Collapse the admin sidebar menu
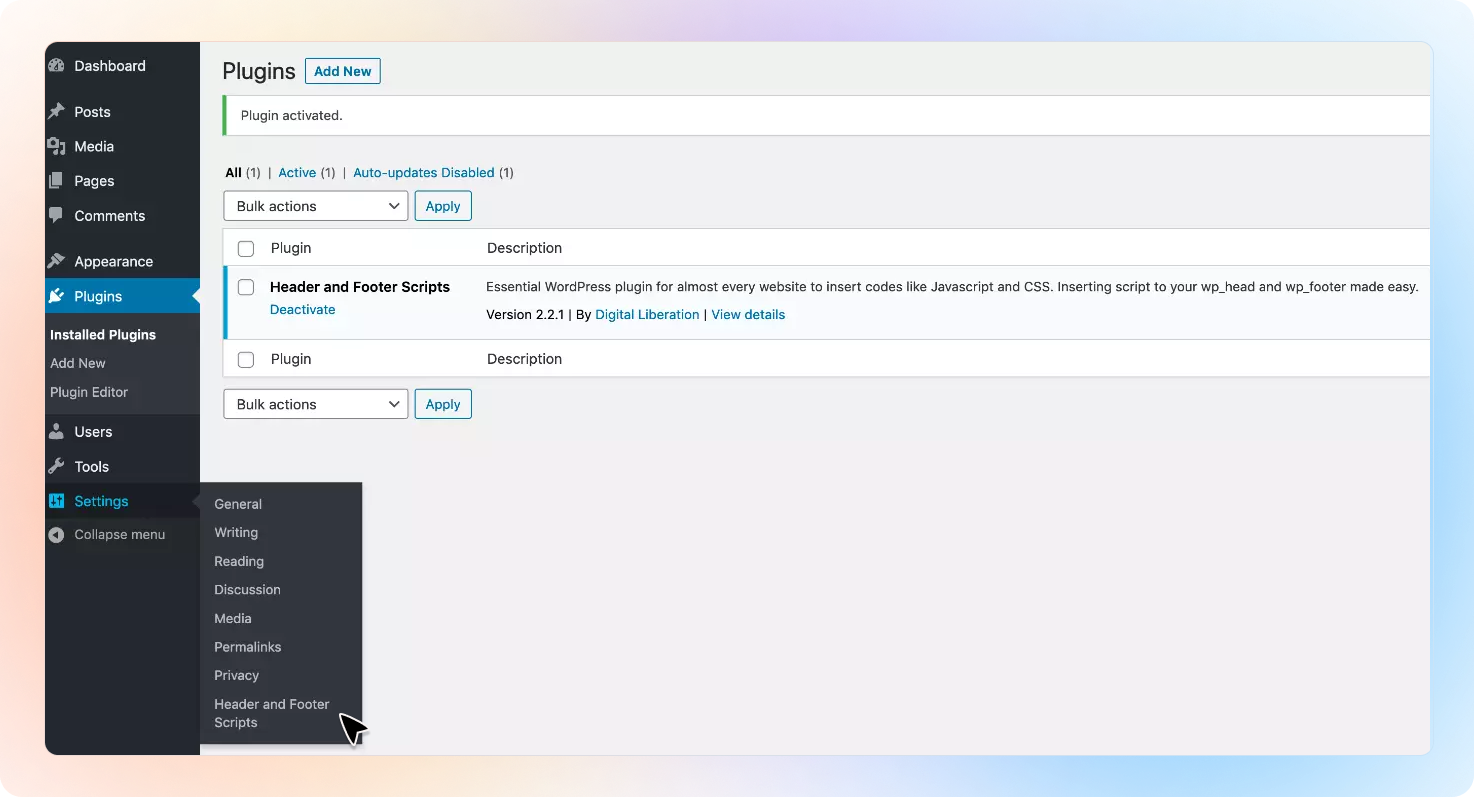1474x797 pixels. tap(120, 535)
